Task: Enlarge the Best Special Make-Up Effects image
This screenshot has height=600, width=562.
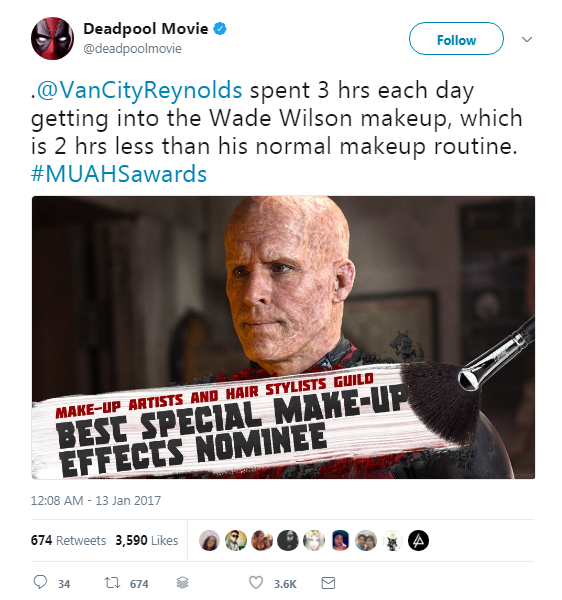Action: pyautogui.click(x=283, y=337)
